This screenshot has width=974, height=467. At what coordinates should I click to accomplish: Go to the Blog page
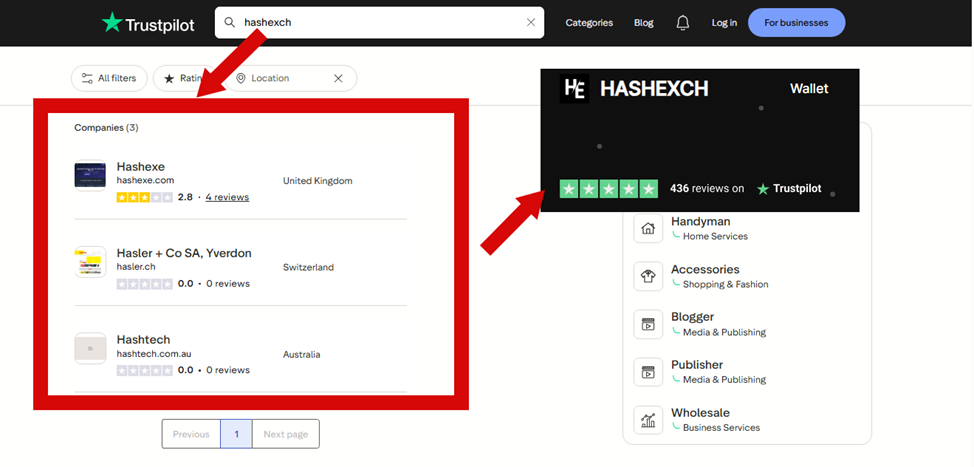click(644, 23)
